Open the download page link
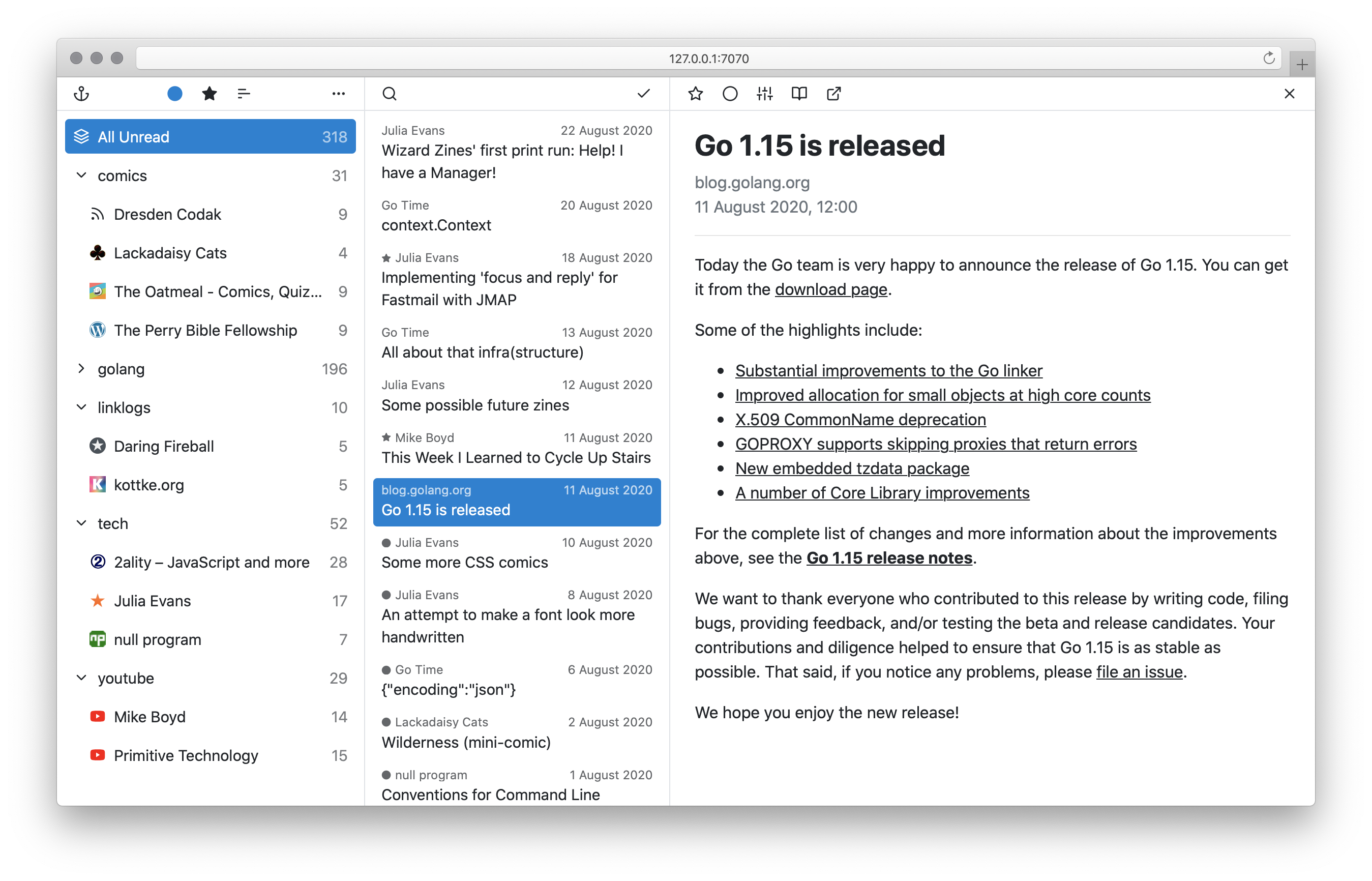Screen dimensions: 1372x881 tap(830, 289)
